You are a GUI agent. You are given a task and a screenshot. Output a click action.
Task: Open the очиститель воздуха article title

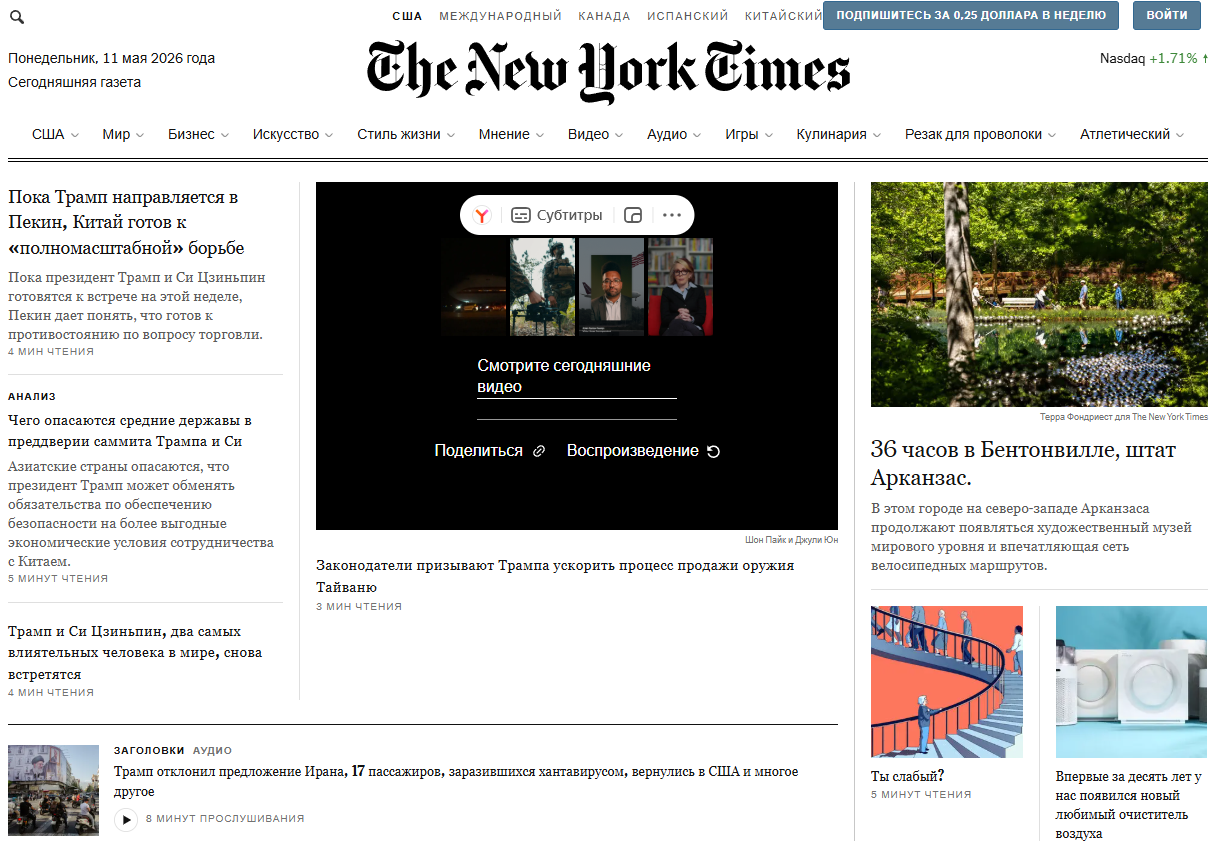(x=1129, y=805)
